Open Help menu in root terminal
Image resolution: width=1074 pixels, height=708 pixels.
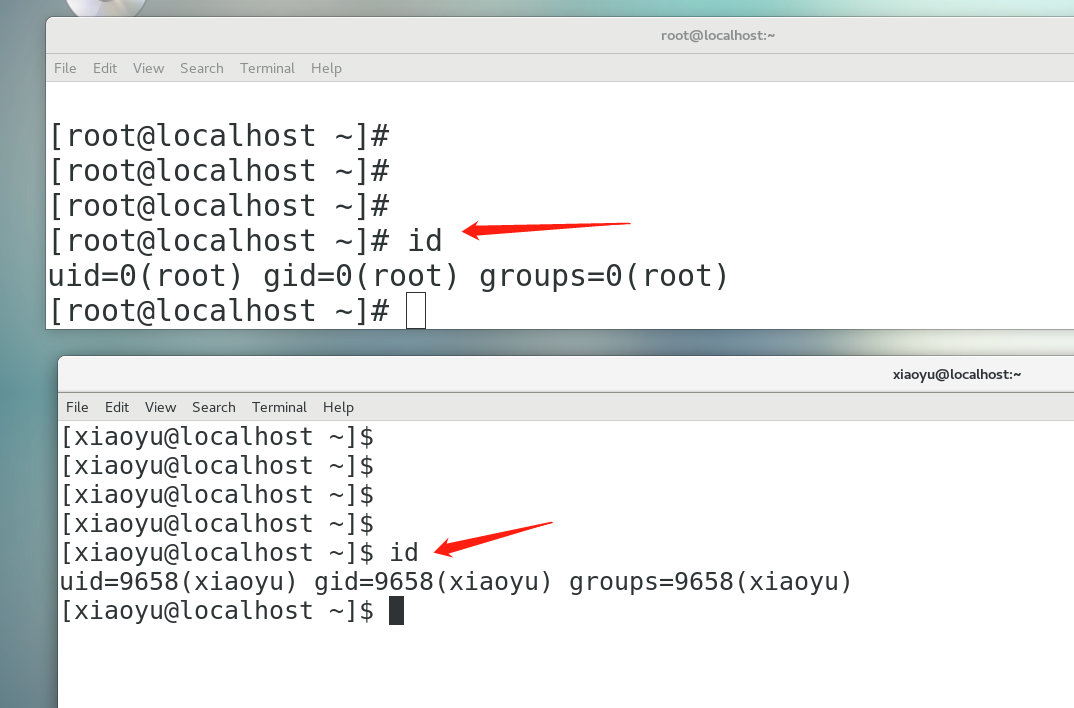pos(326,68)
